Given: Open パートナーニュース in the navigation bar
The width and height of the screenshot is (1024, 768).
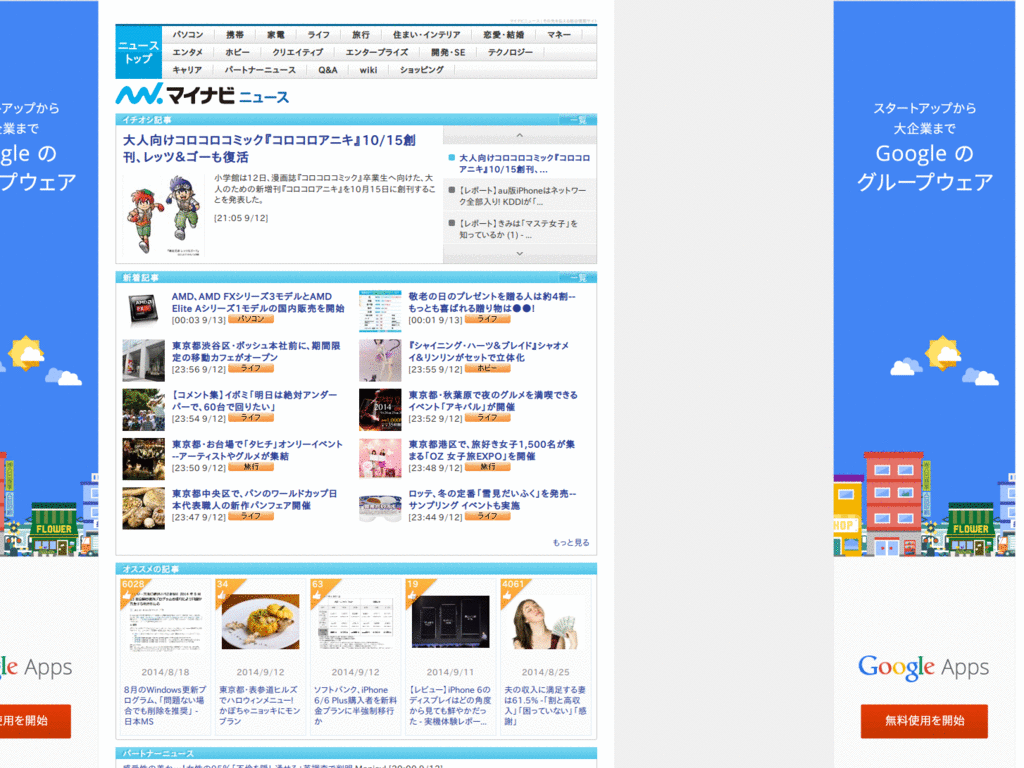Looking at the screenshot, I should tap(260, 70).
